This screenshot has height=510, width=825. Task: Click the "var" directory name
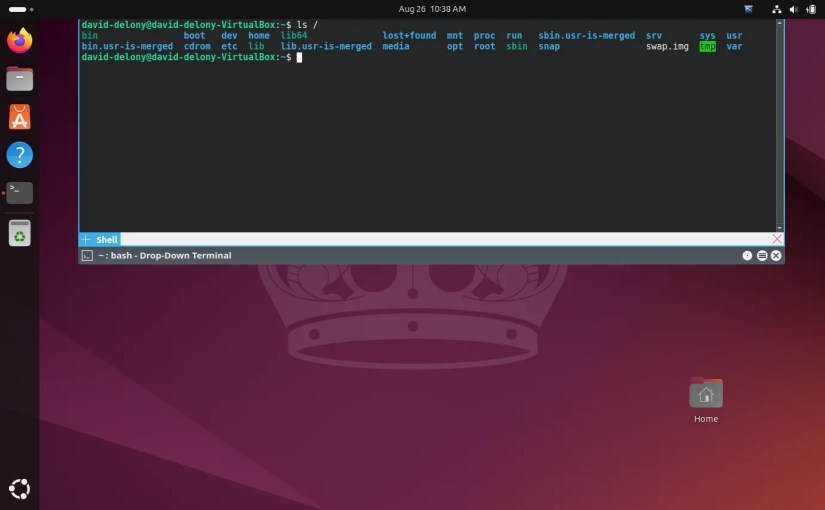[735, 46]
